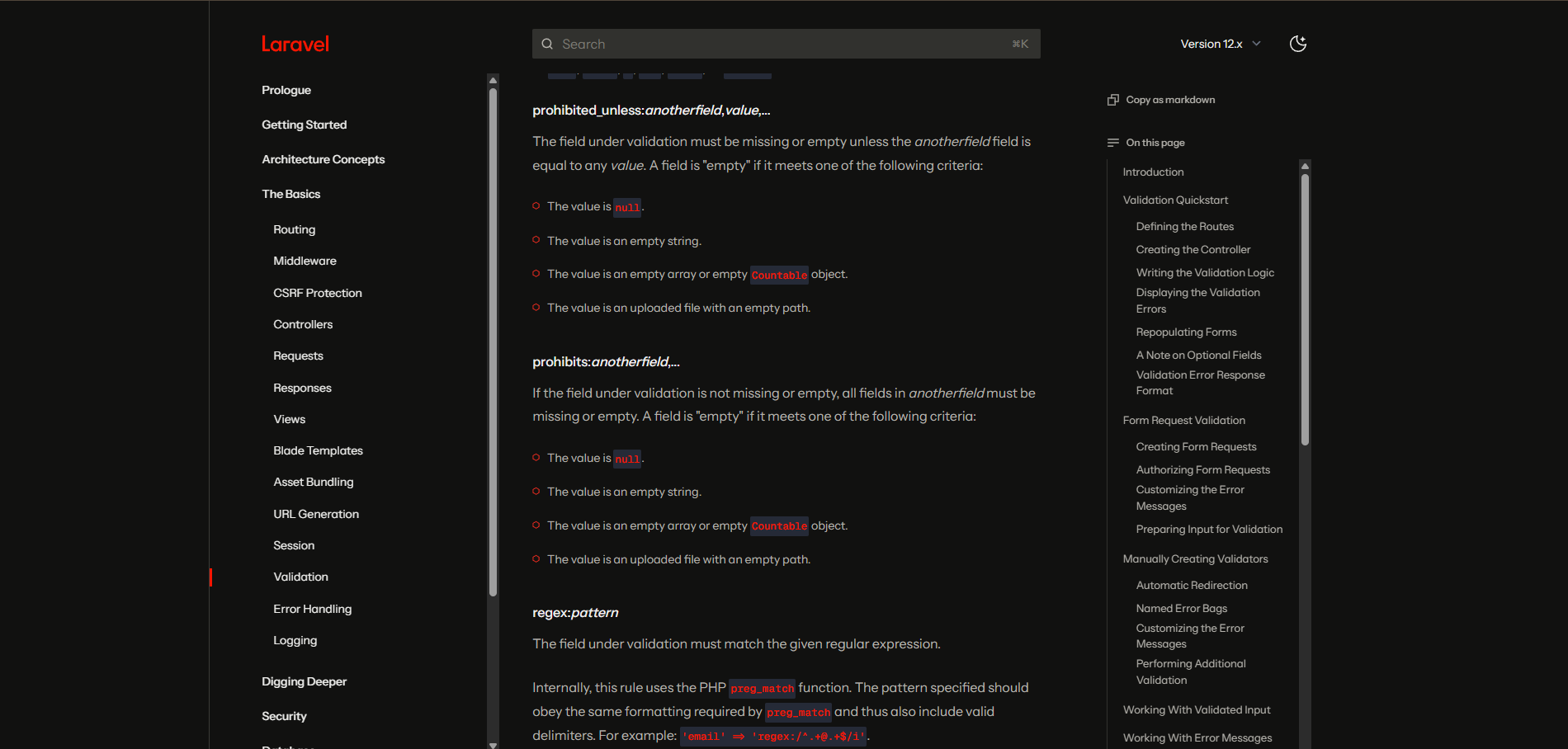Click the Search input field
Screen dimensions: 1568x749
(x=784, y=45)
